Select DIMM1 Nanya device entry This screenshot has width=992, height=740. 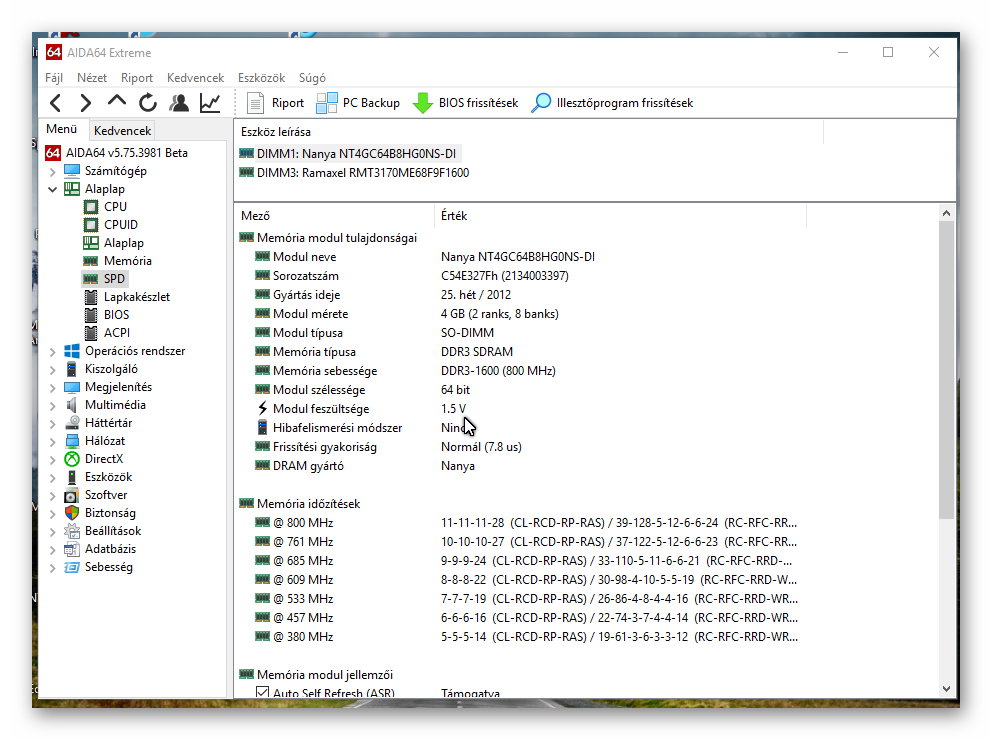(349, 154)
